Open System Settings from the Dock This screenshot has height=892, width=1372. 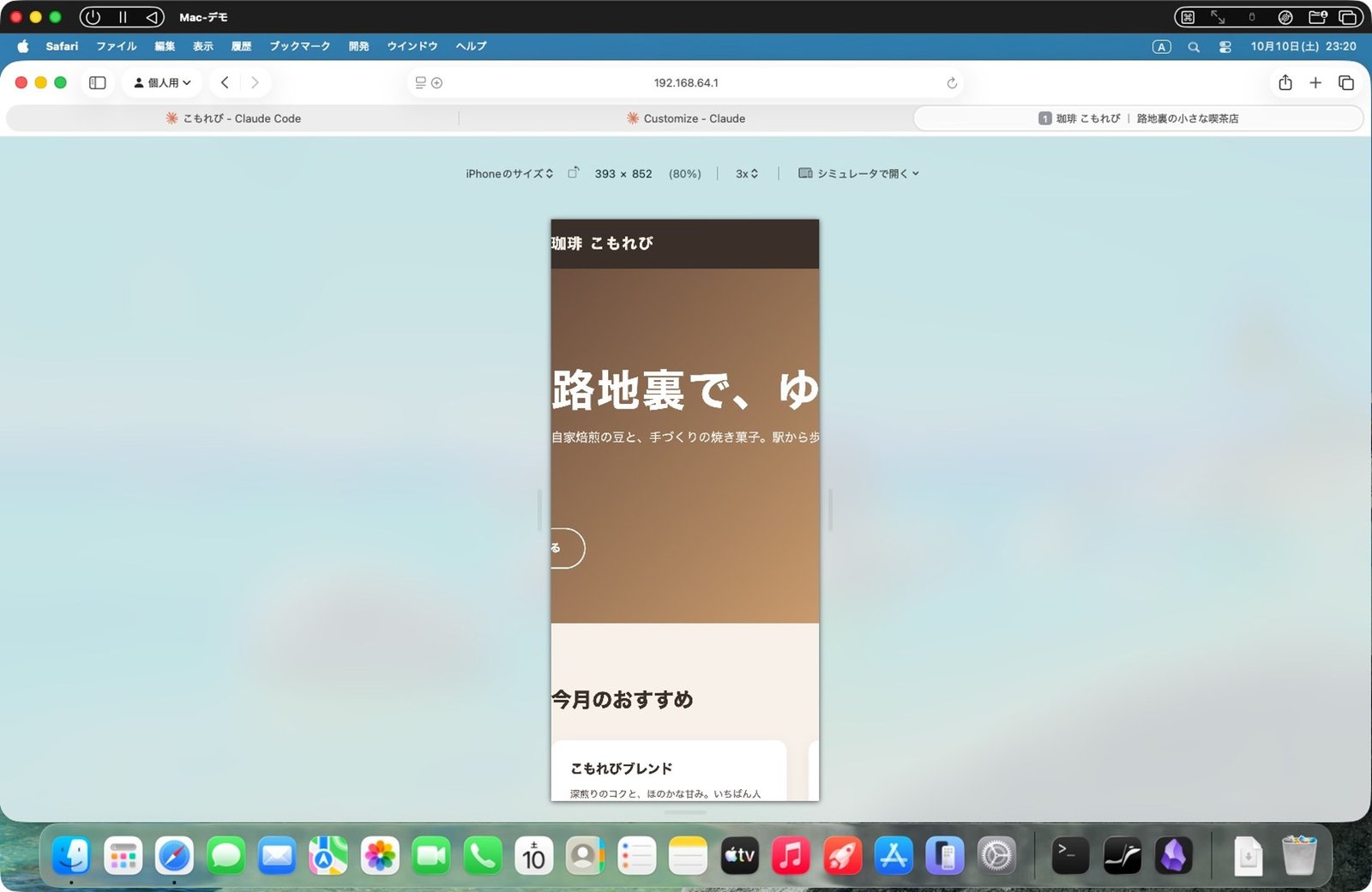pos(996,856)
